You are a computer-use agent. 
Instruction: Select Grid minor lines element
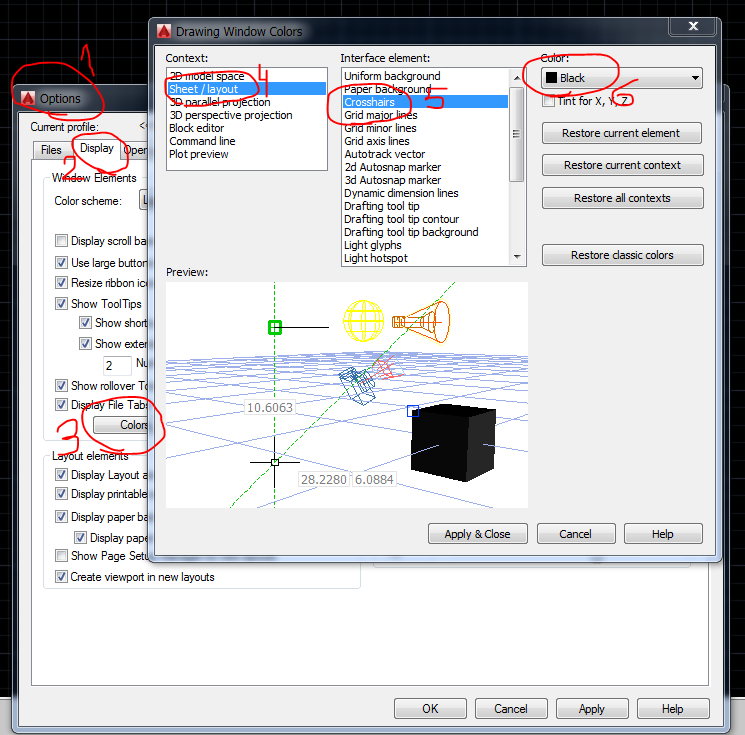[425, 128]
